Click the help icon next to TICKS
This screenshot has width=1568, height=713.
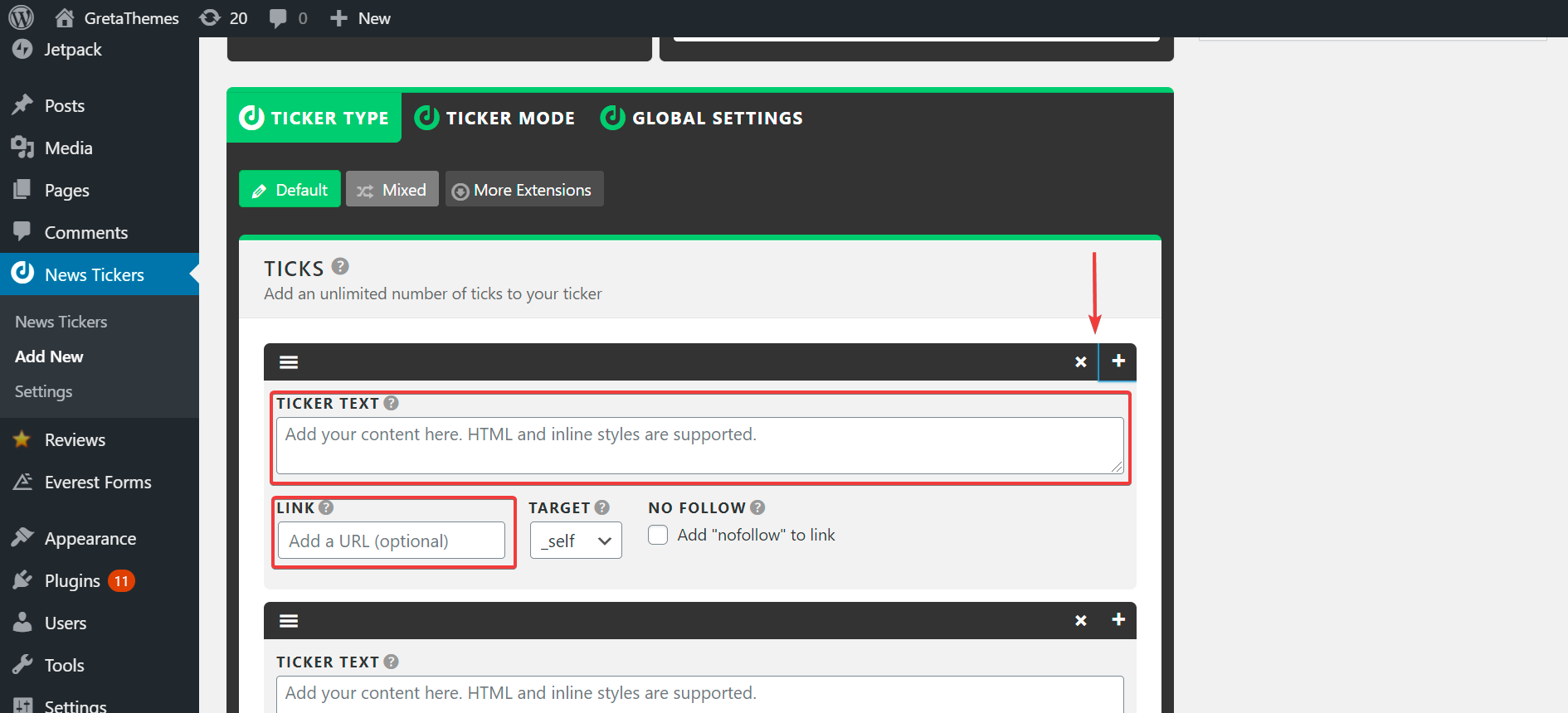340,266
